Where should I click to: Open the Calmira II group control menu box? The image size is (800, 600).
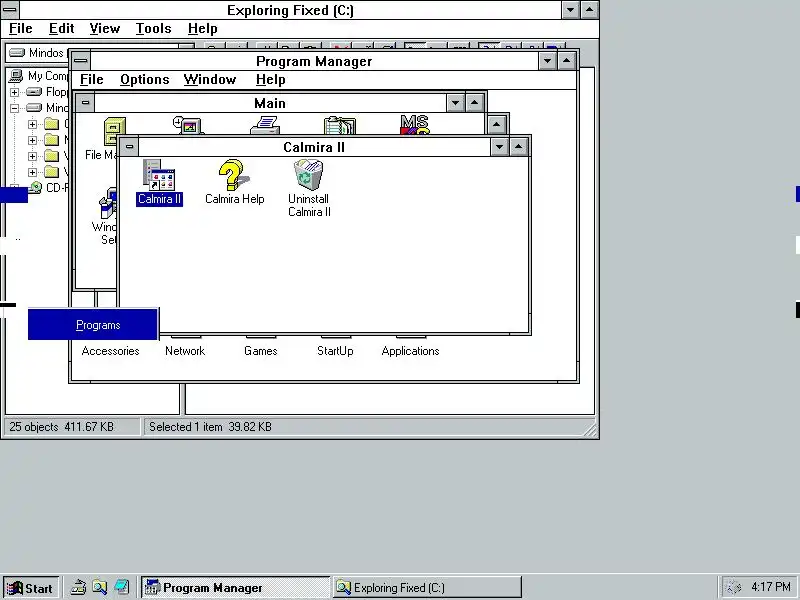(130, 147)
